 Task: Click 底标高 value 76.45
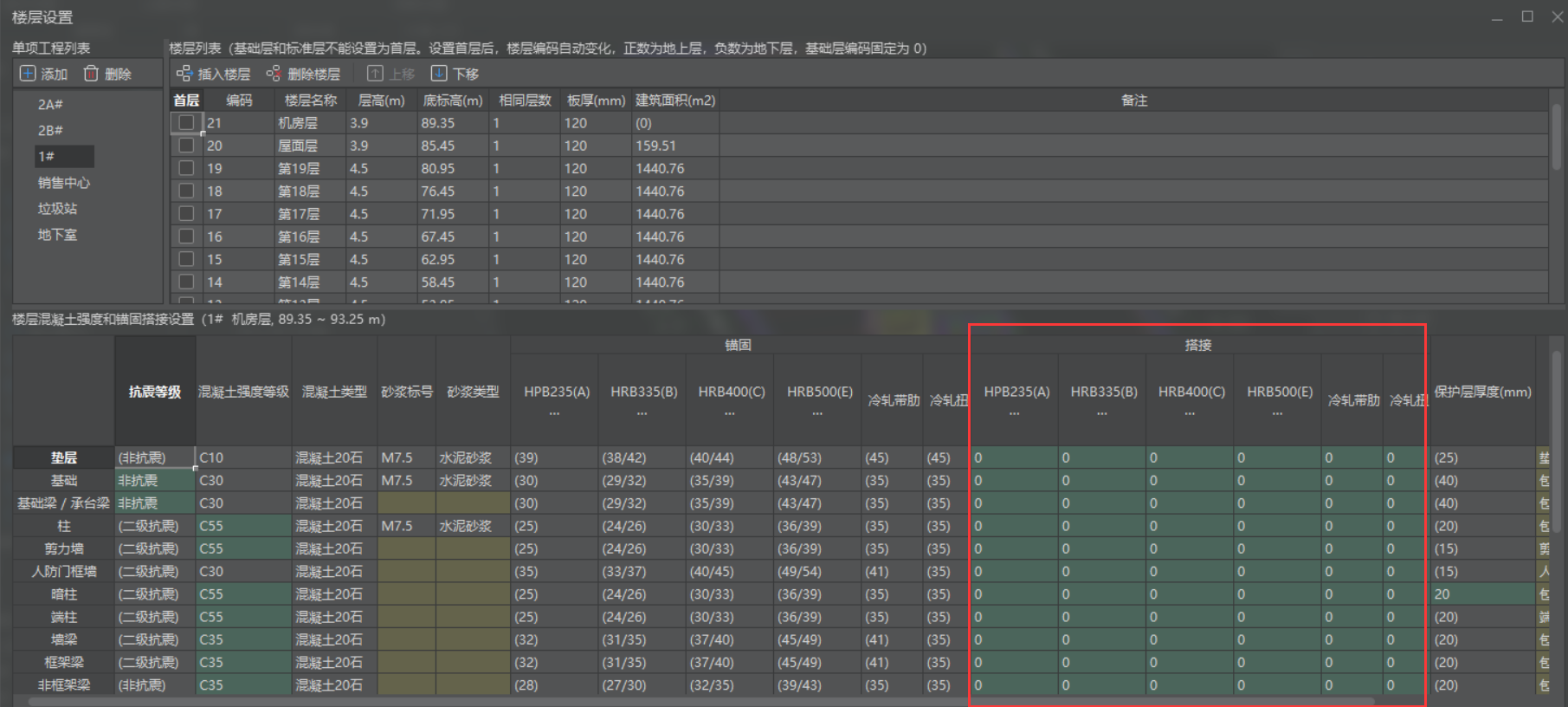point(453,191)
